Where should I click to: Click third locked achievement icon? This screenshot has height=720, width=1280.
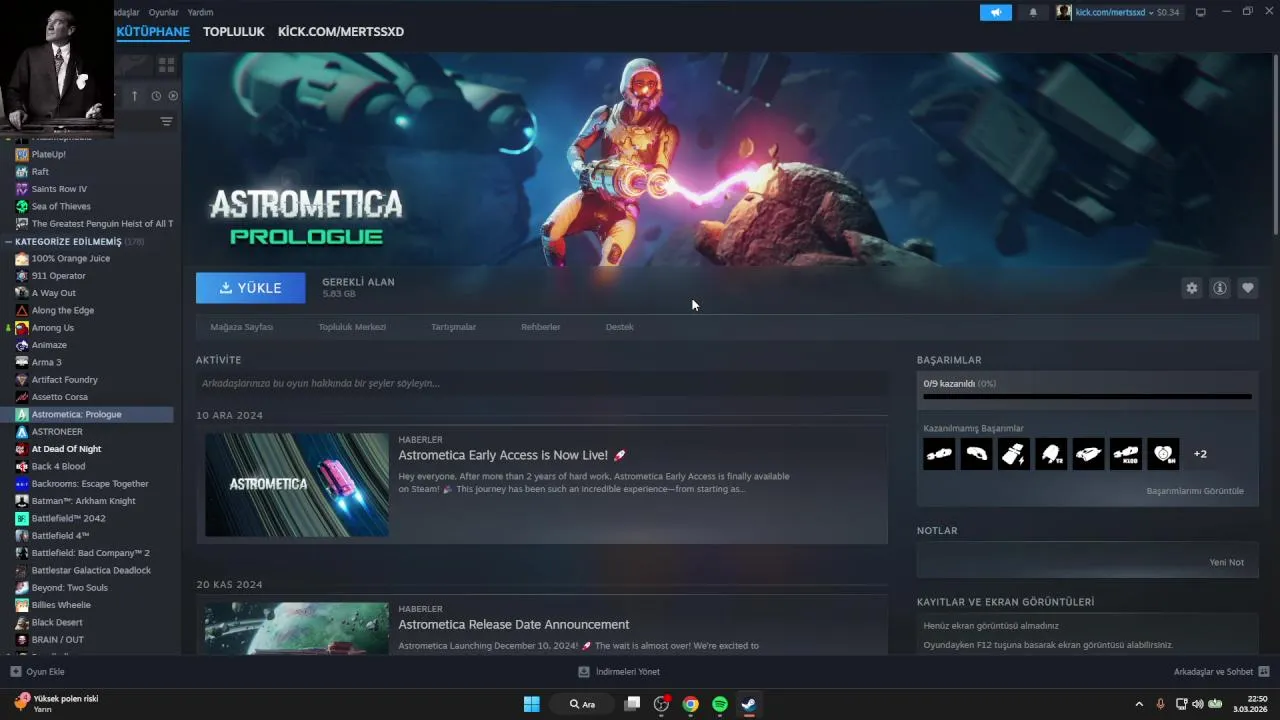1014,454
